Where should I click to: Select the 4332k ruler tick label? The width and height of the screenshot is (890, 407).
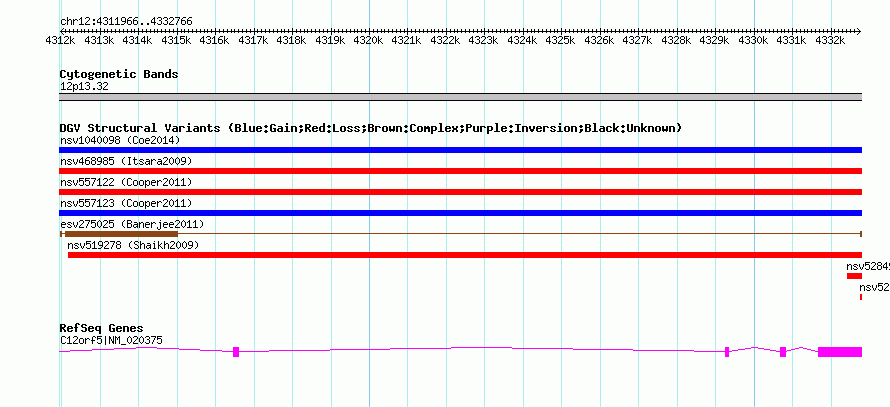point(829,41)
